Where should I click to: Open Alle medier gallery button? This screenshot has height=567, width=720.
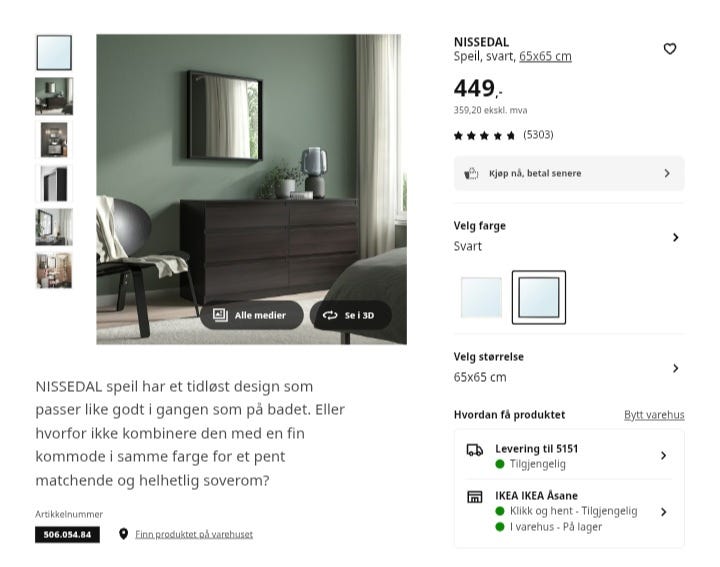251,315
